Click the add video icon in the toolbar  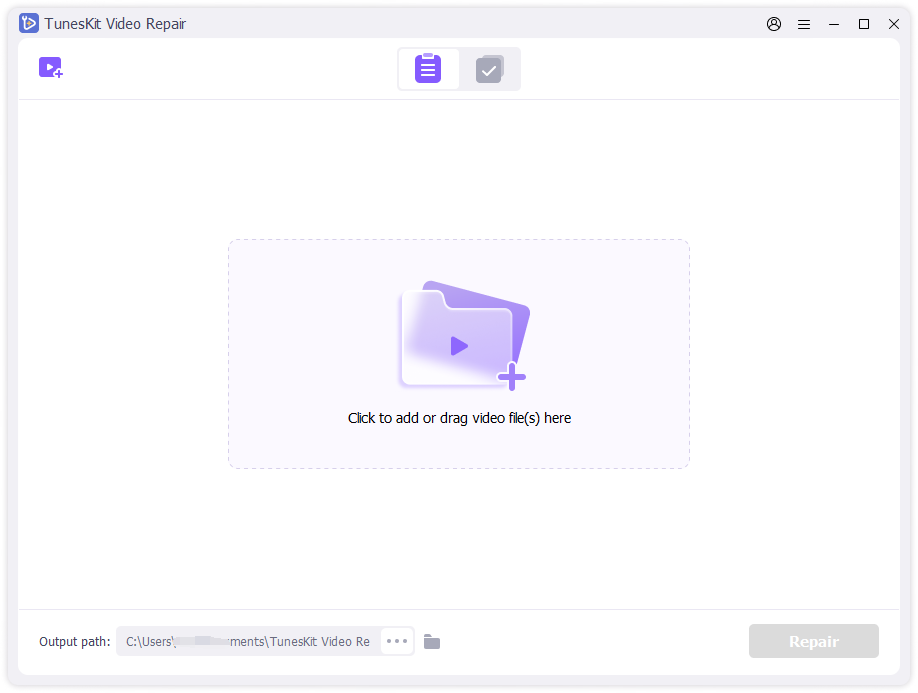pos(50,68)
